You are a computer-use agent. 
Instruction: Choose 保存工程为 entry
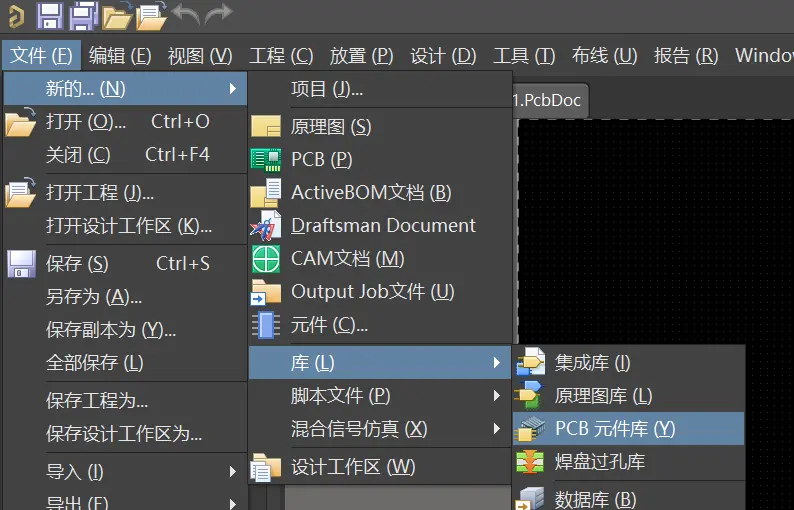[125, 401]
